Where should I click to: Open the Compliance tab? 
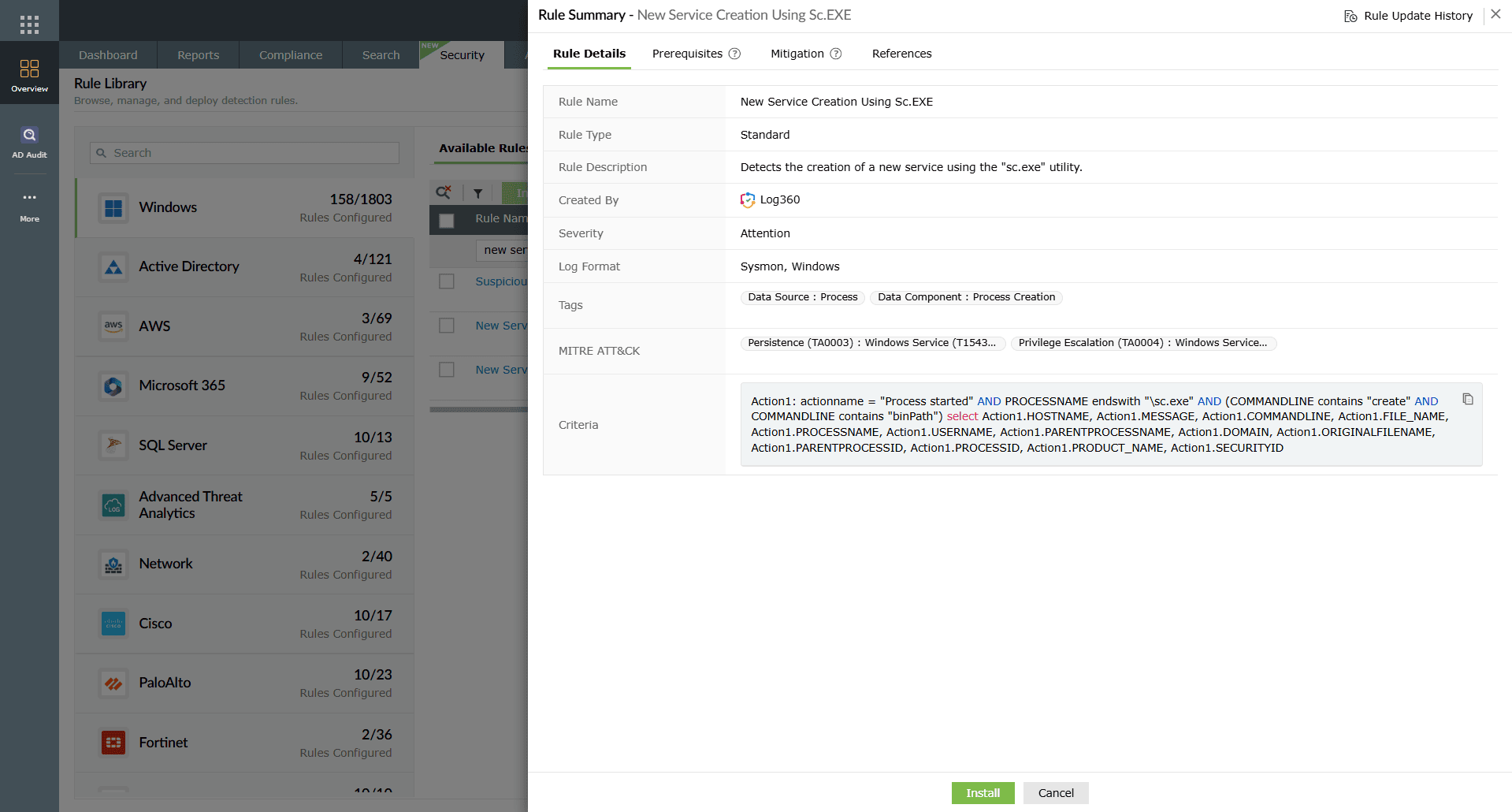tap(291, 55)
